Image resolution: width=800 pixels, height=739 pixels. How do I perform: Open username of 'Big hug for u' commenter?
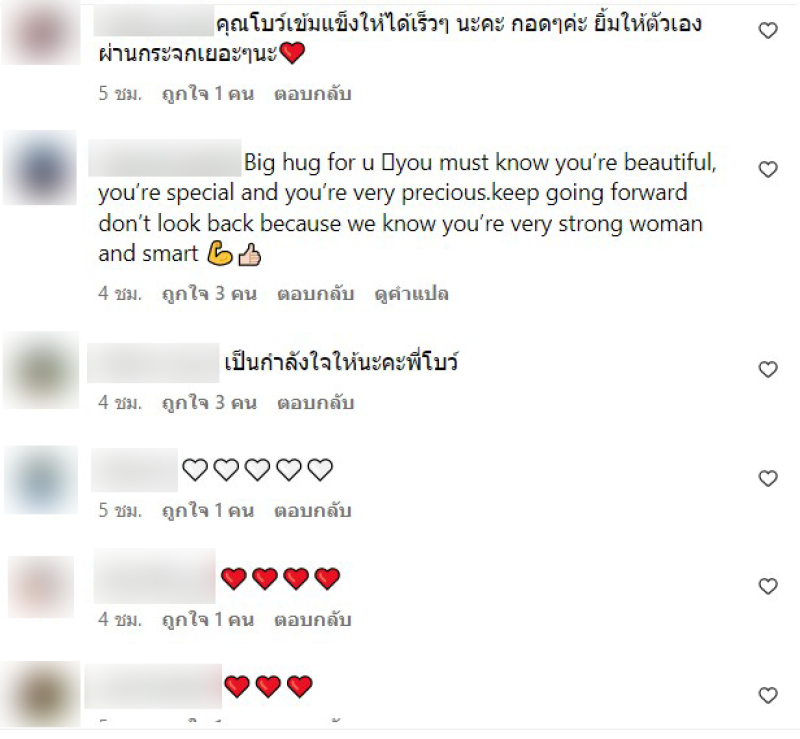coord(165,158)
